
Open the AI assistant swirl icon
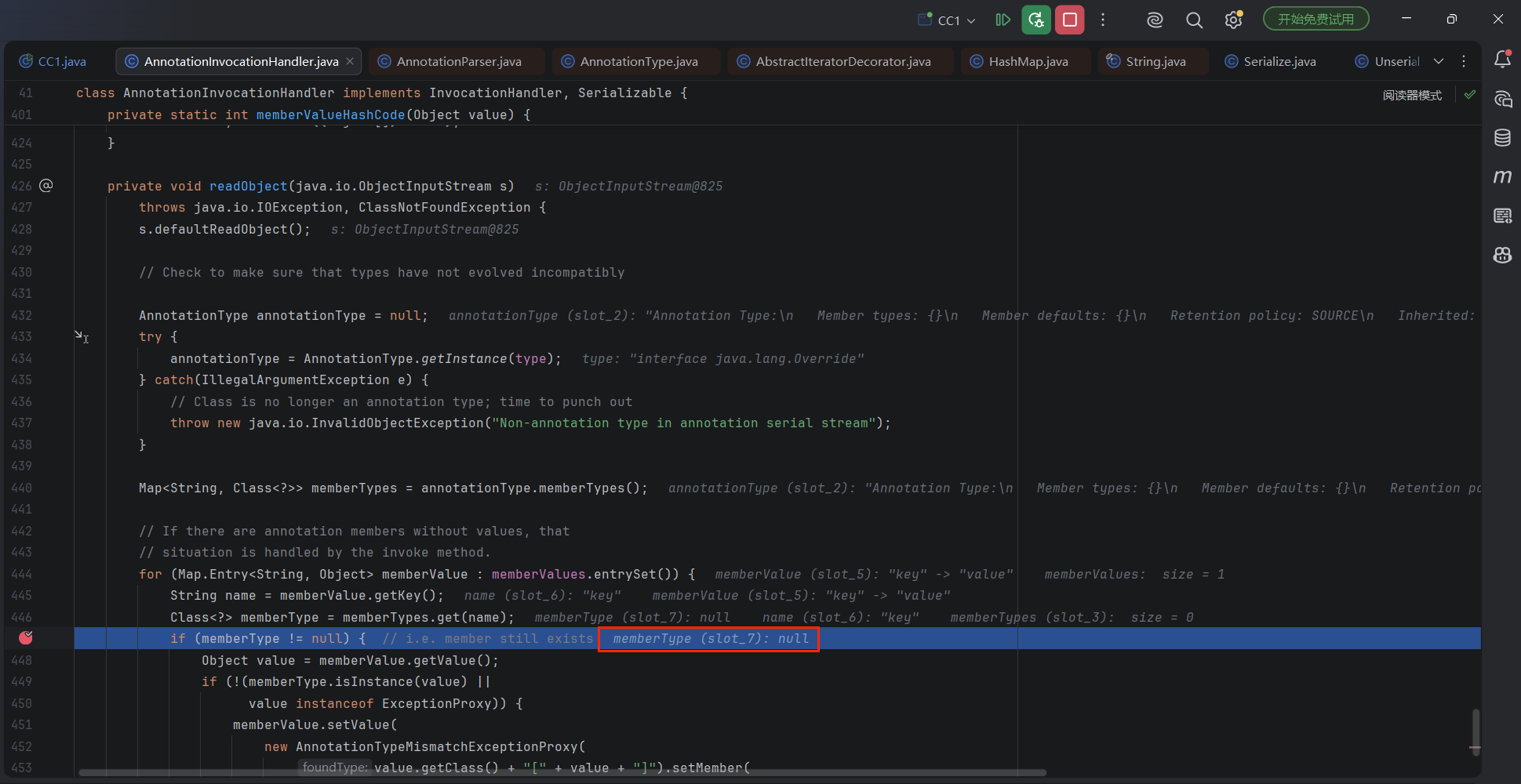tap(1155, 20)
